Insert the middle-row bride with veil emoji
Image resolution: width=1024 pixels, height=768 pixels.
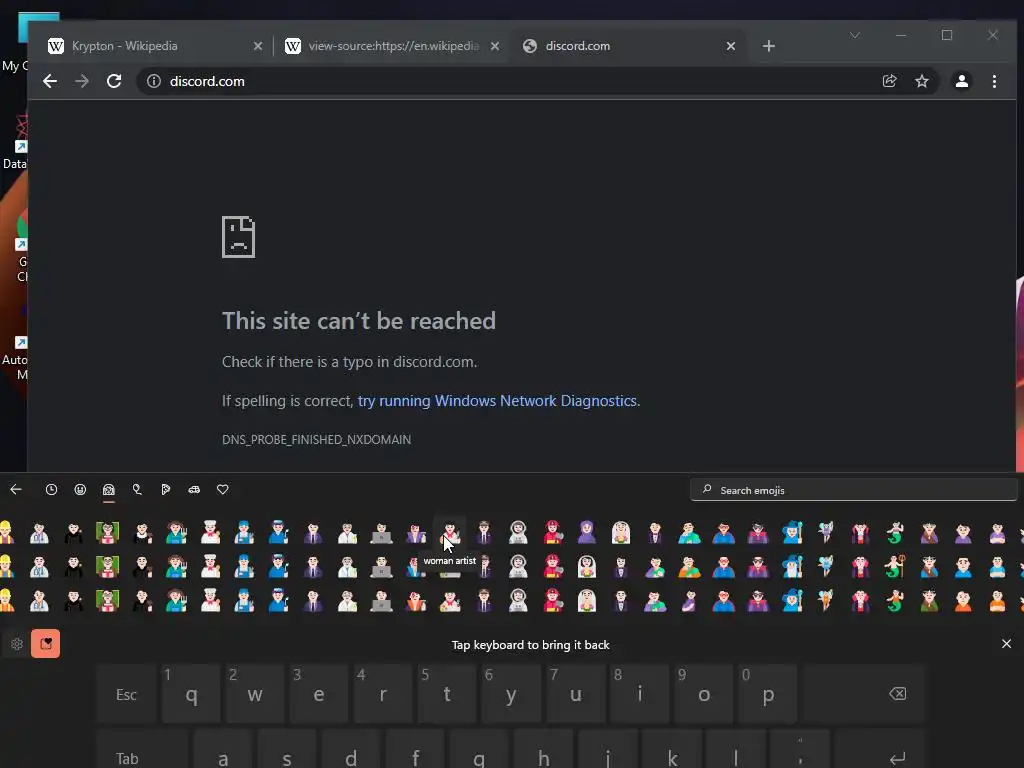(587, 566)
